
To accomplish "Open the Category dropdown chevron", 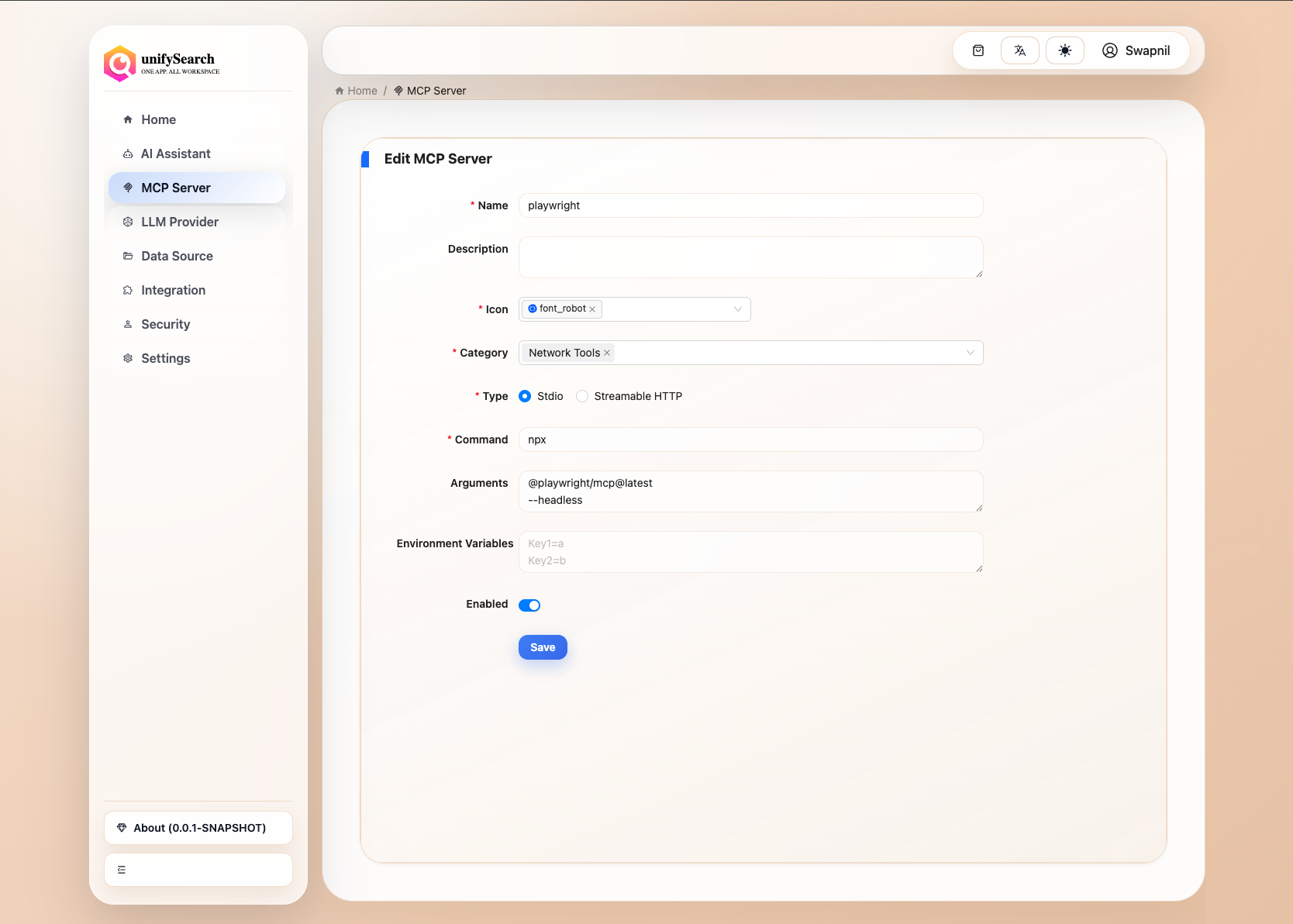I will [970, 353].
